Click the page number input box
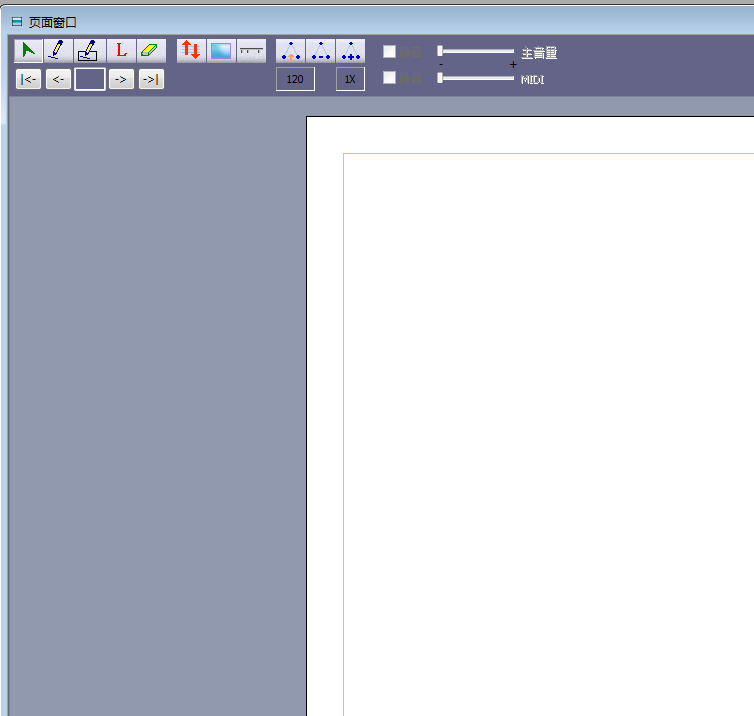 (90, 79)
